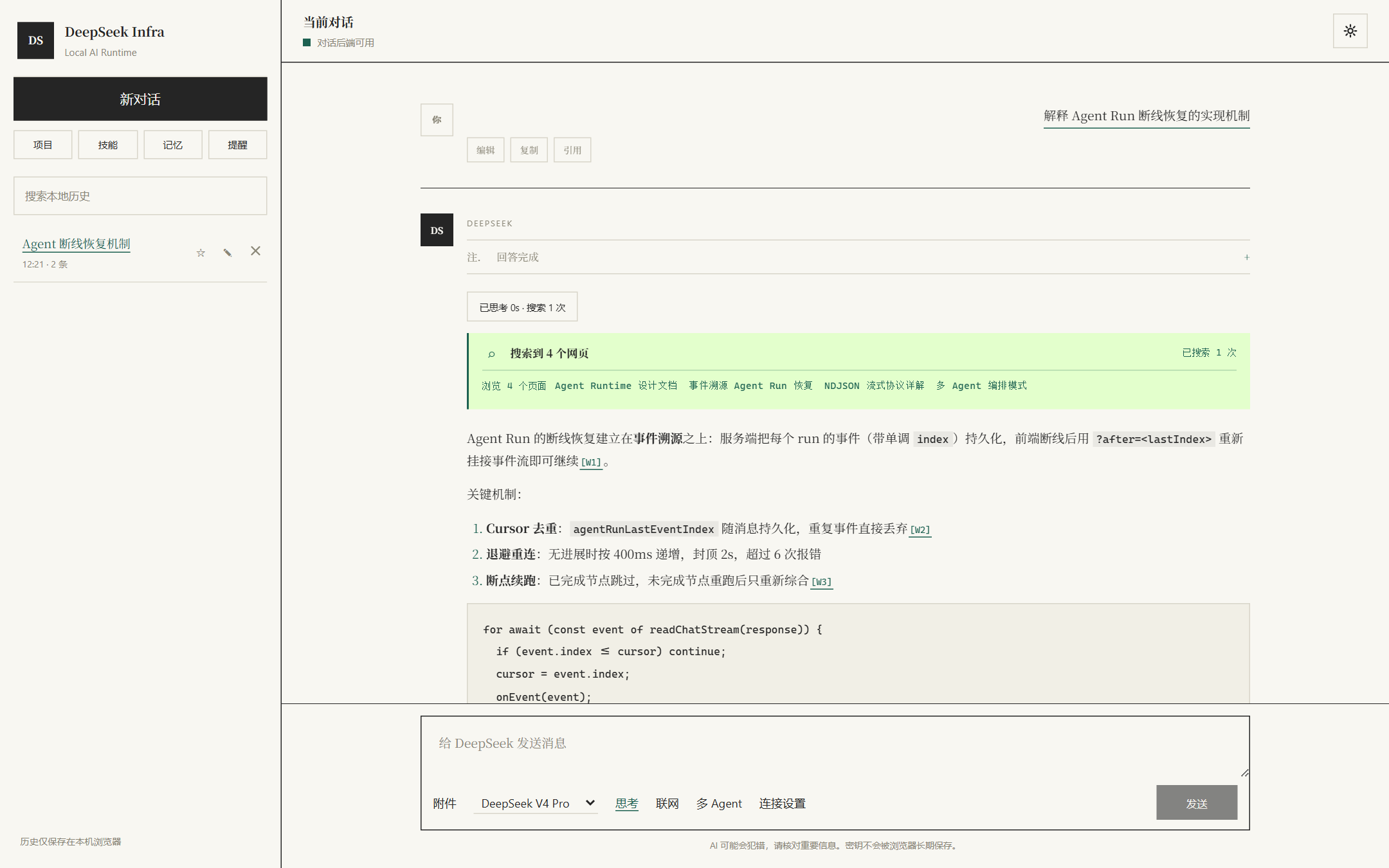Click the 你 user avatar
1389x868 pixels.
(437, 120)
